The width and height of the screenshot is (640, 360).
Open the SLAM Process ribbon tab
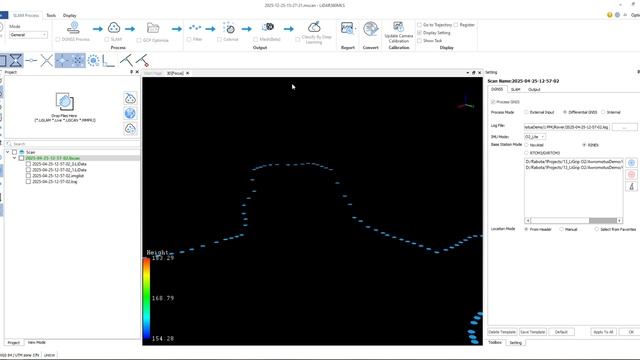[26, 16]
